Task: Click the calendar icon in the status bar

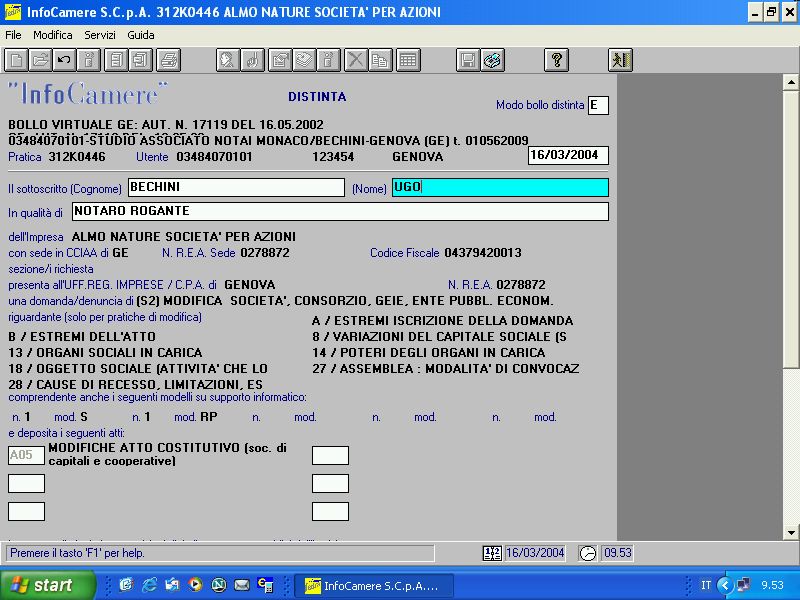Action: click(x=492, y=553)
